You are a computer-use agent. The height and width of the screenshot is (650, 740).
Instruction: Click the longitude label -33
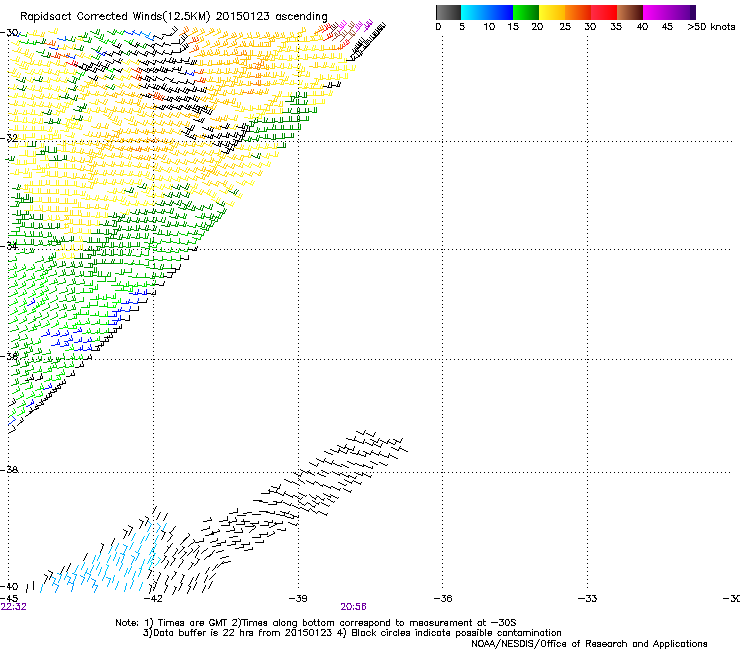pyautogui.click(x=588, y=599)
